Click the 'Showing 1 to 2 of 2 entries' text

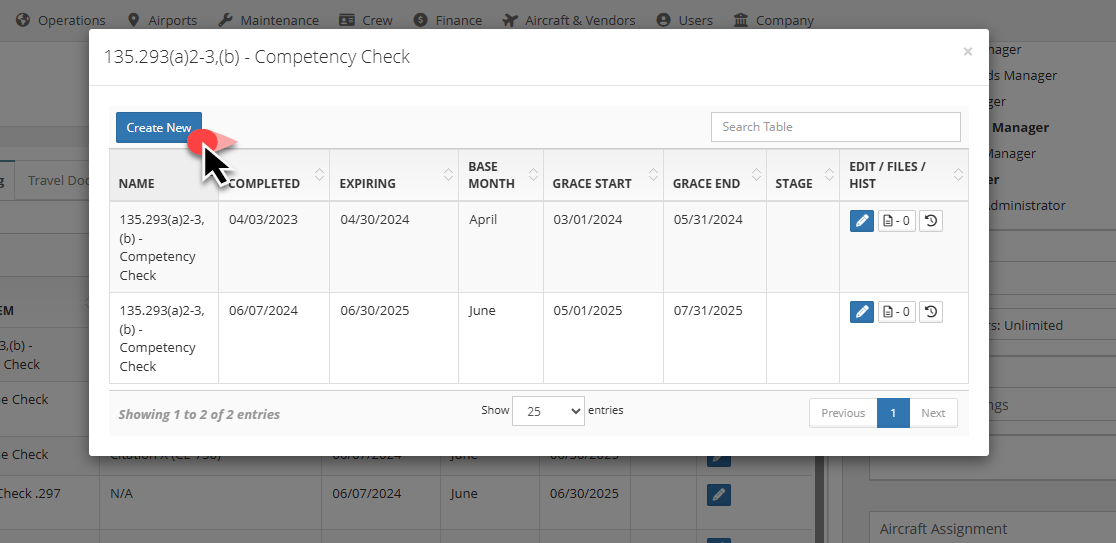[199, 414]
